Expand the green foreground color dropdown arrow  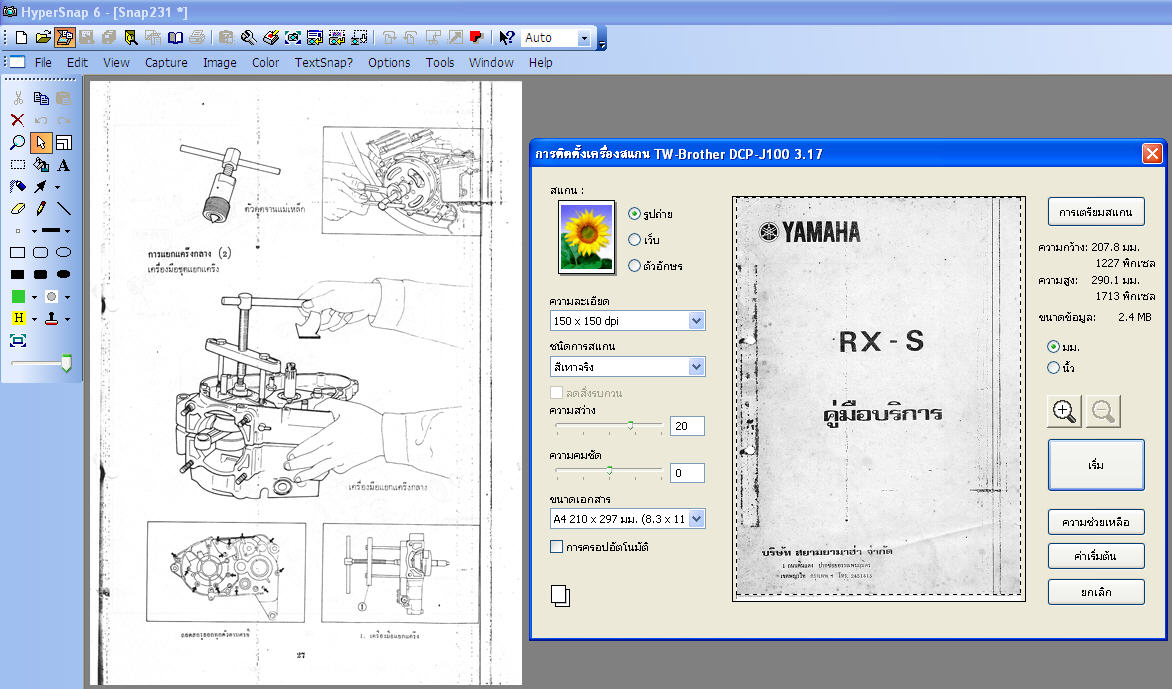point(34,297)
